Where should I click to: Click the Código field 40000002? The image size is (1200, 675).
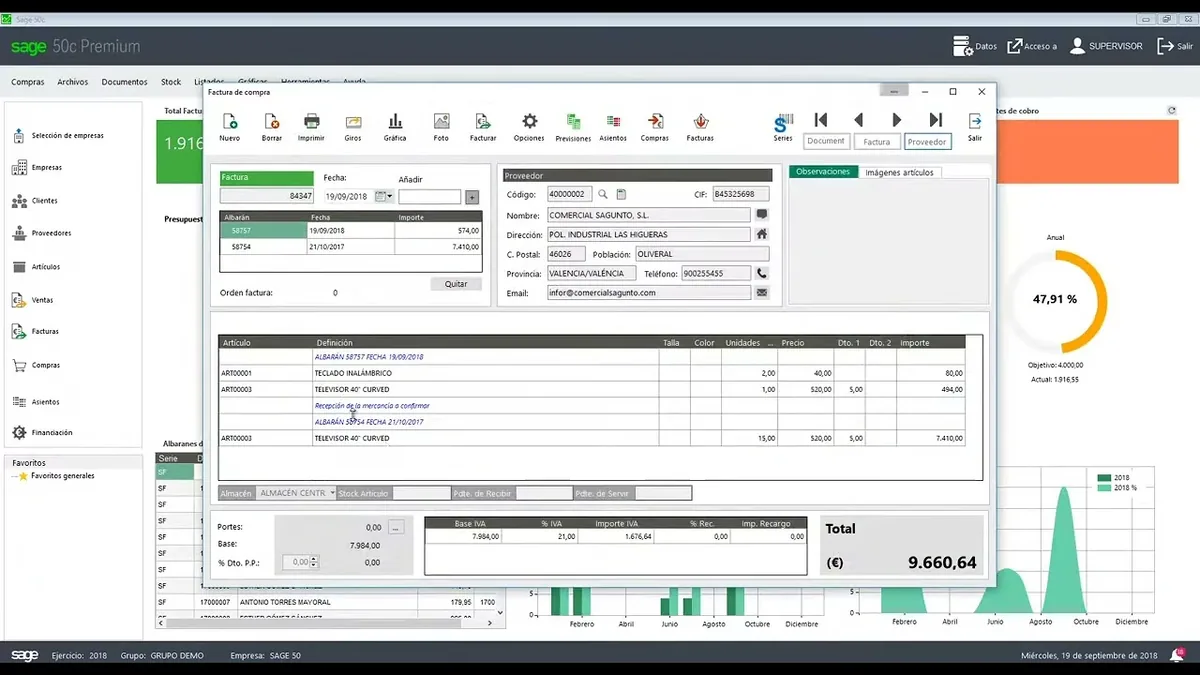pyautogui.click(x=570, y=194)
